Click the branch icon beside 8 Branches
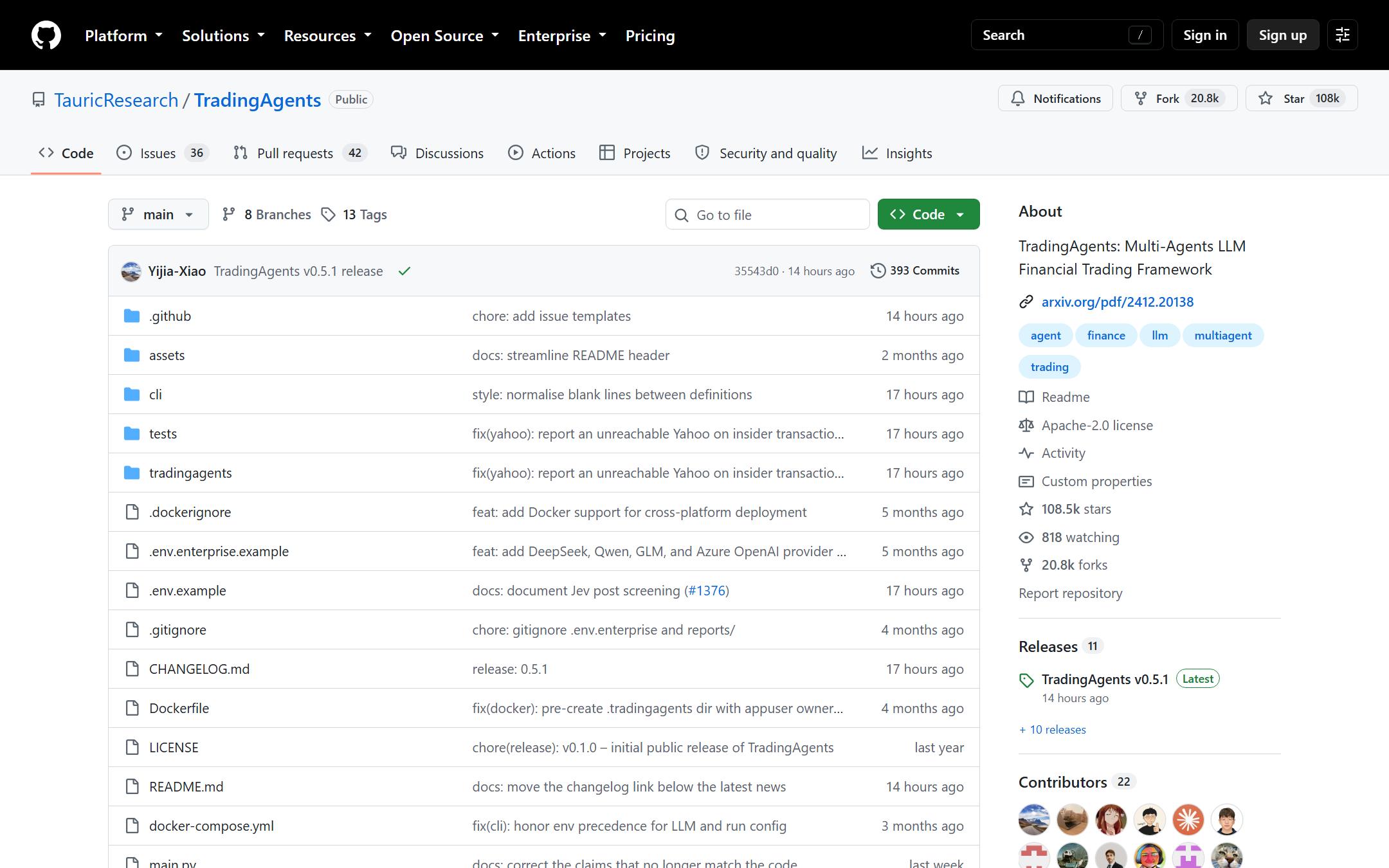Viewport: 1389px width, 868px height. click(x=228, y=214)
